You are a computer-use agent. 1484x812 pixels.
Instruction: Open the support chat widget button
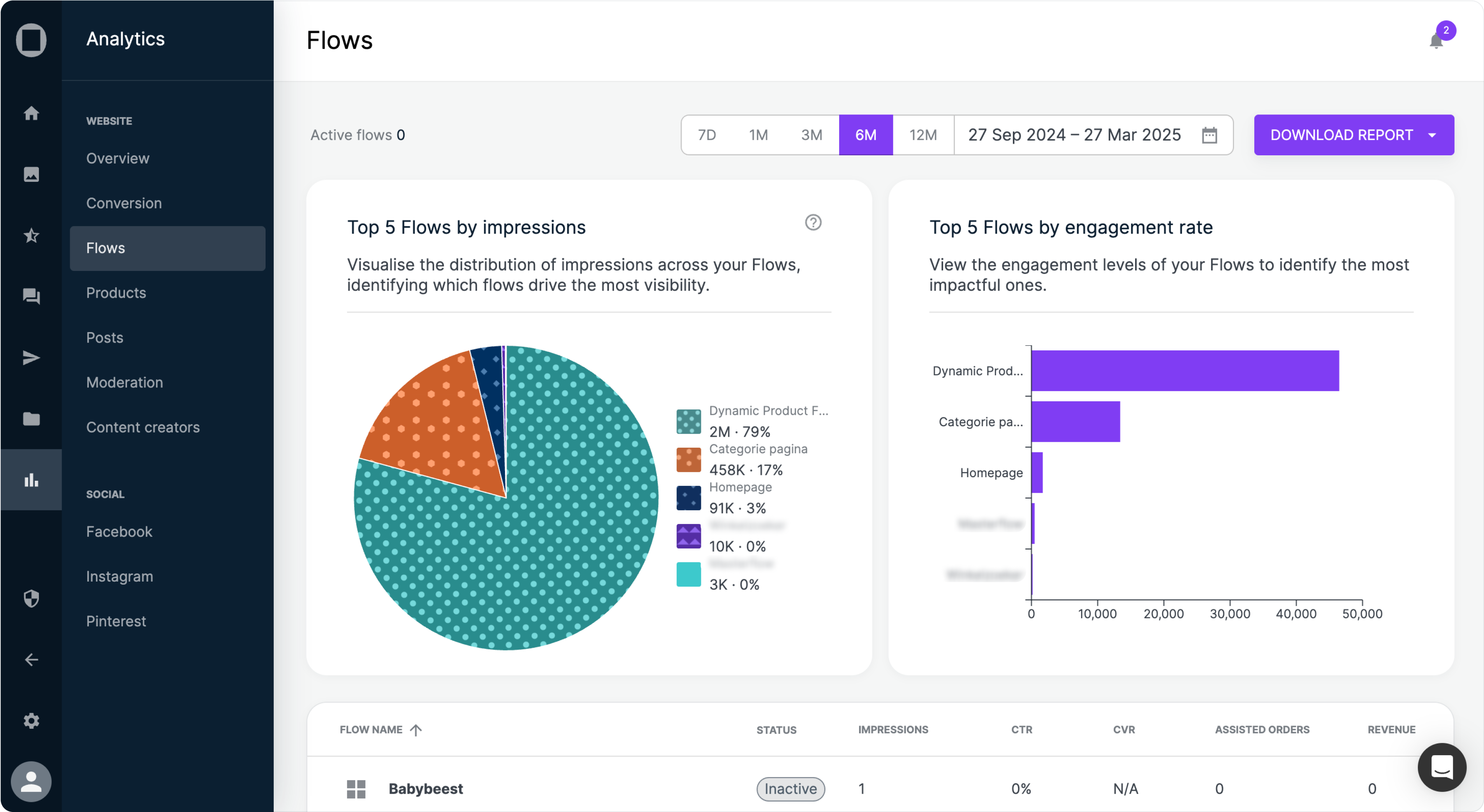click(x=1442, y=767)
